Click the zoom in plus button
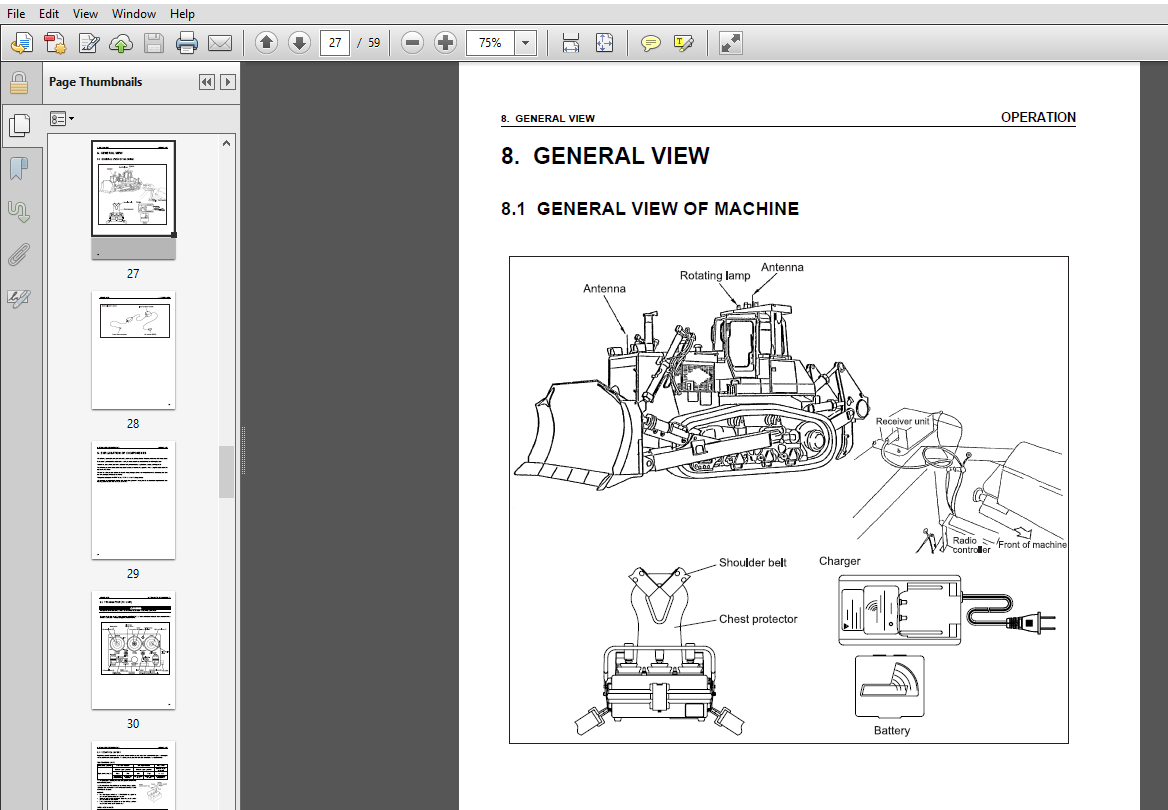 coord(445,43)
